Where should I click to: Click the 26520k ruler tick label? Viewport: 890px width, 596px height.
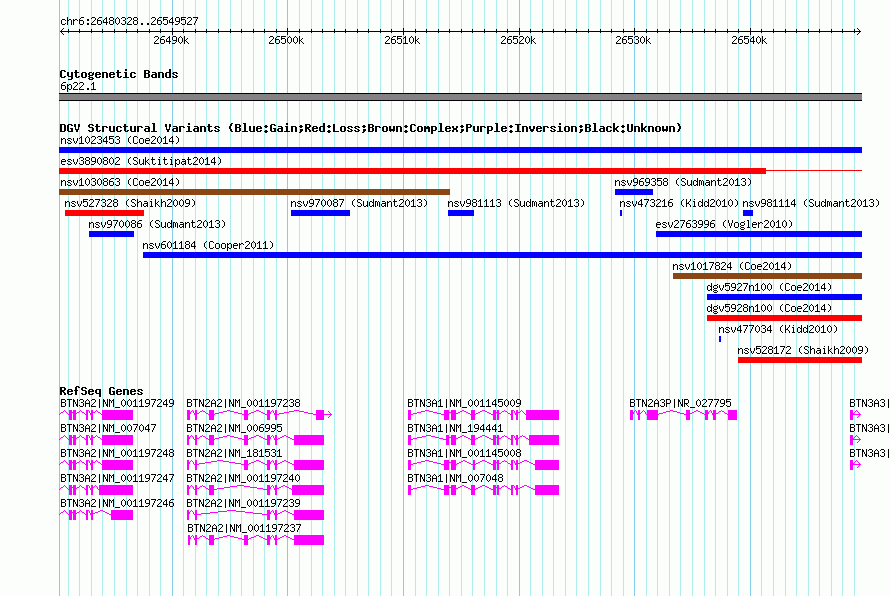pos(518,40)
